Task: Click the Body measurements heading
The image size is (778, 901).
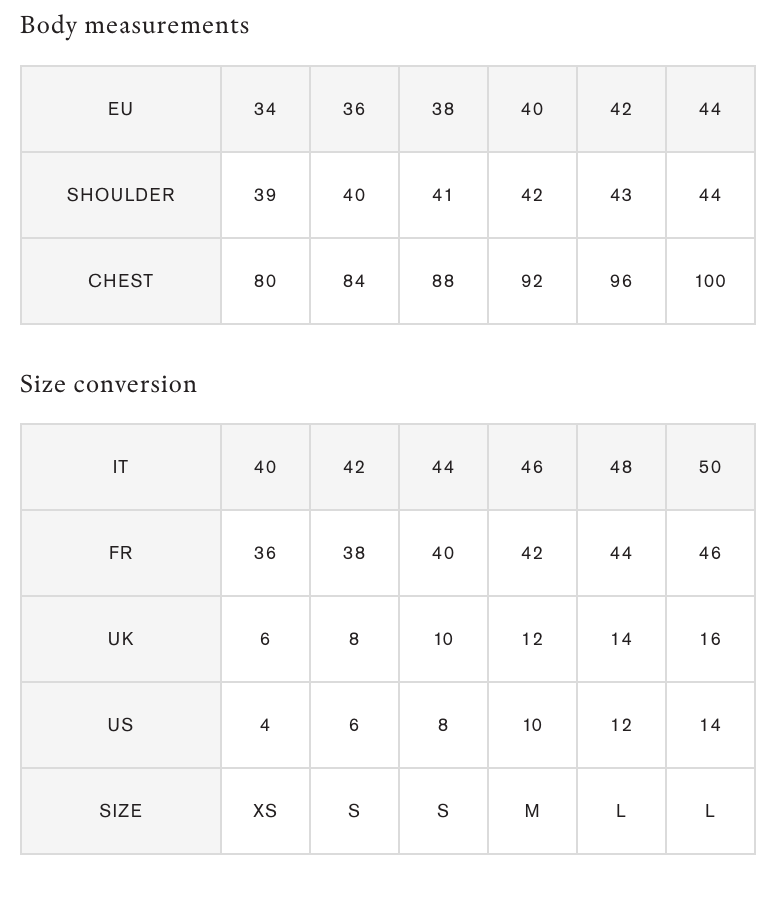Action: (135, 25)
